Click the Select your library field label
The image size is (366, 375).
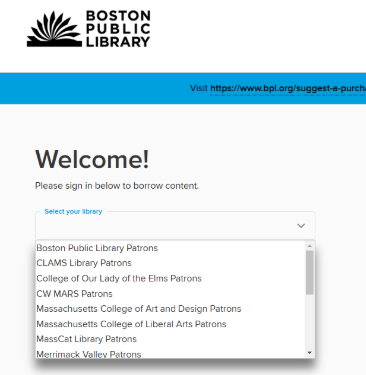click(x=73, y=212)
